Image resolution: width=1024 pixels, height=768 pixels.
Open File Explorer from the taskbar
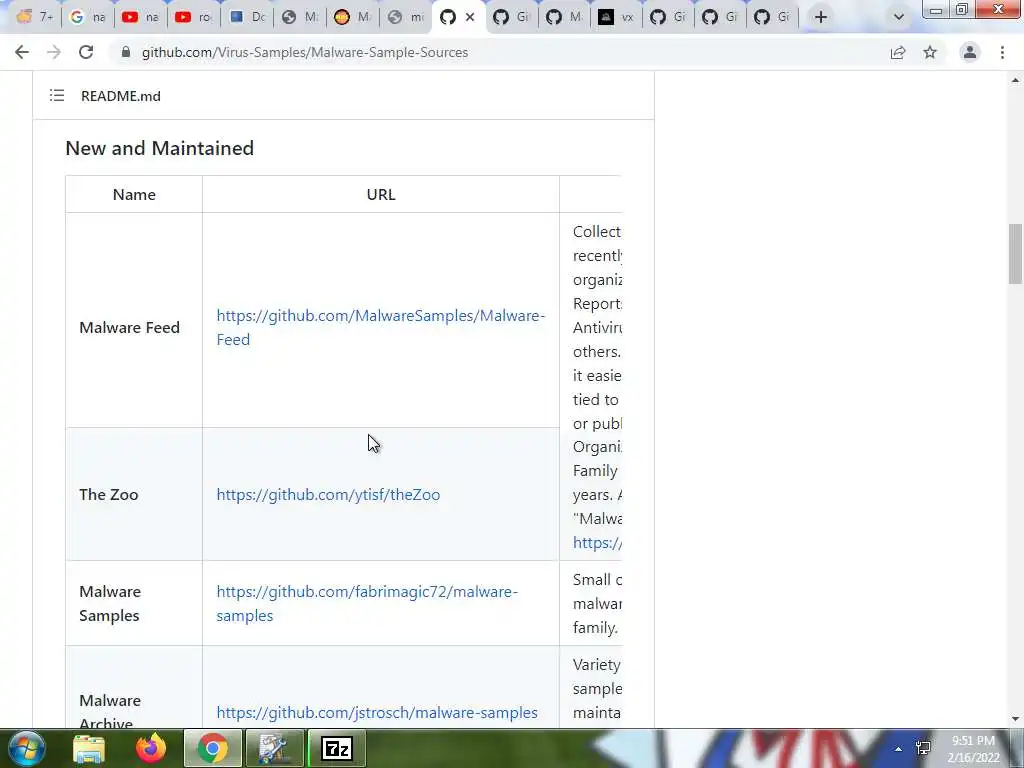point(89,749)
